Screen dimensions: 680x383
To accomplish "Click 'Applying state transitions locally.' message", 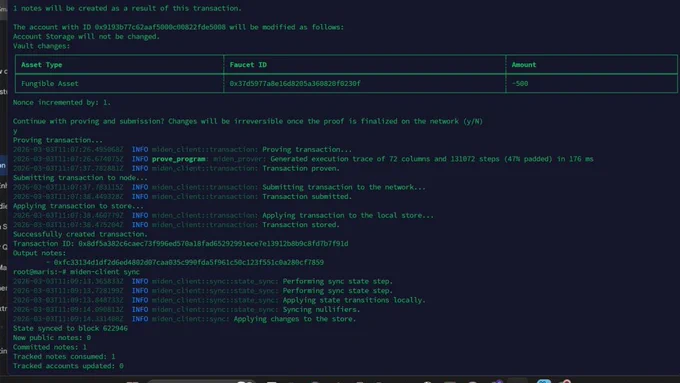I will (x=354, y=300).
